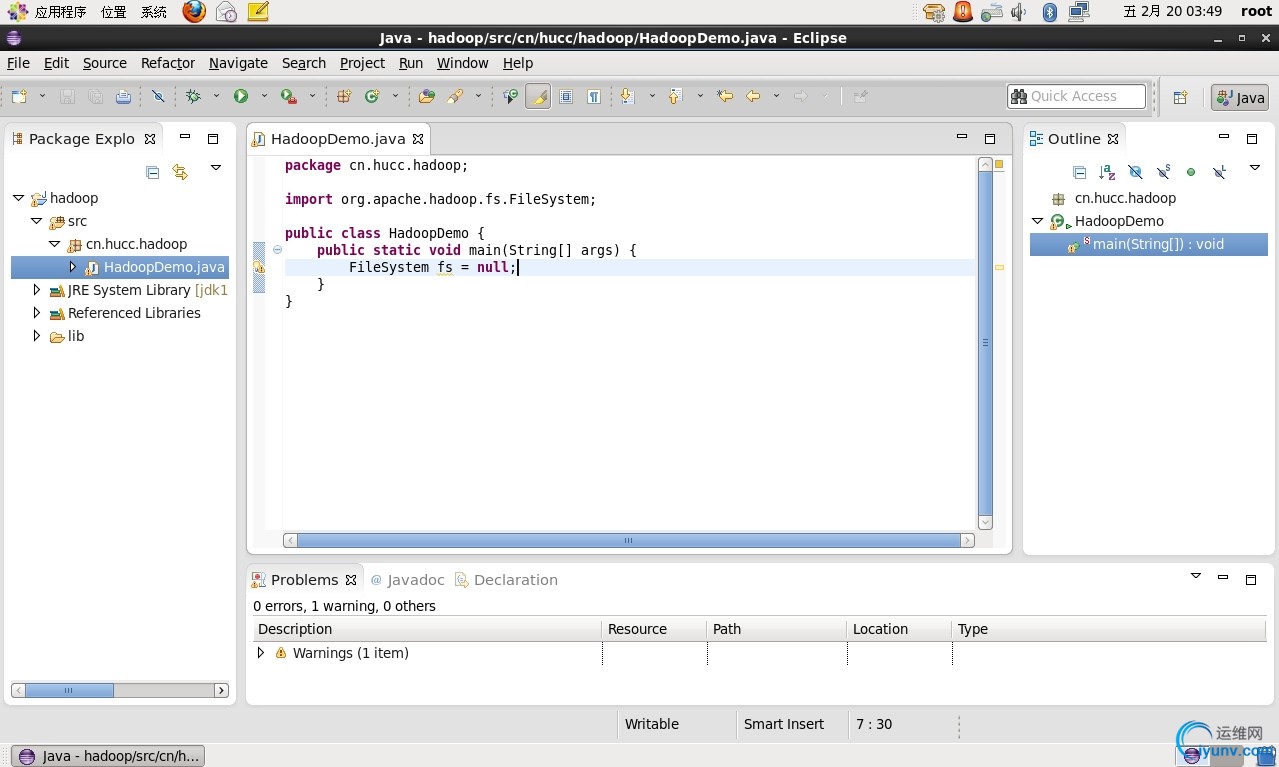This screenshot has width=1279, height=767.
Task: Toggle alphabetical Sort in Outline
Action: (1107, 172)
